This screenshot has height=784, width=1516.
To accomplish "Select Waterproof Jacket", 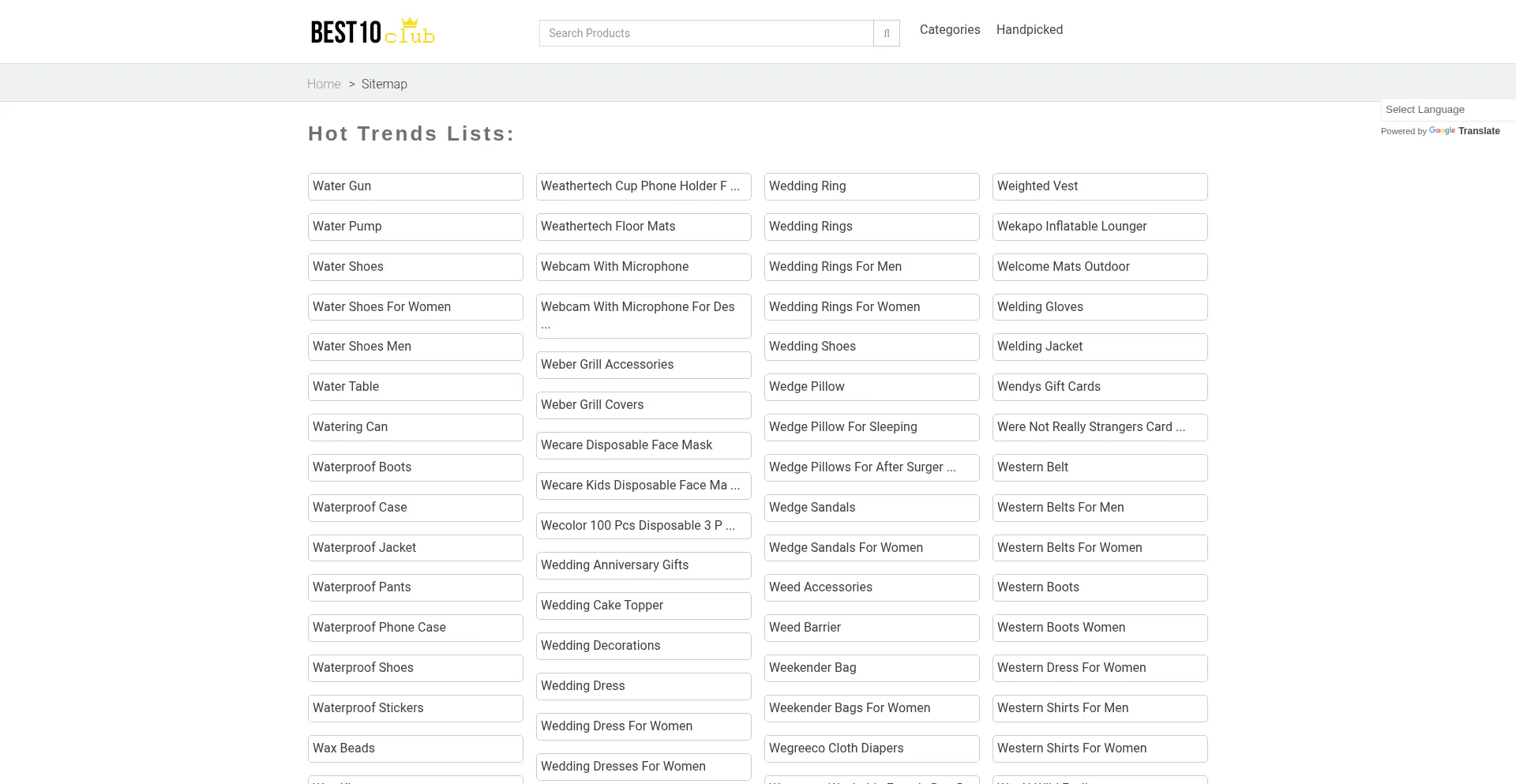I will coord(415,548).
